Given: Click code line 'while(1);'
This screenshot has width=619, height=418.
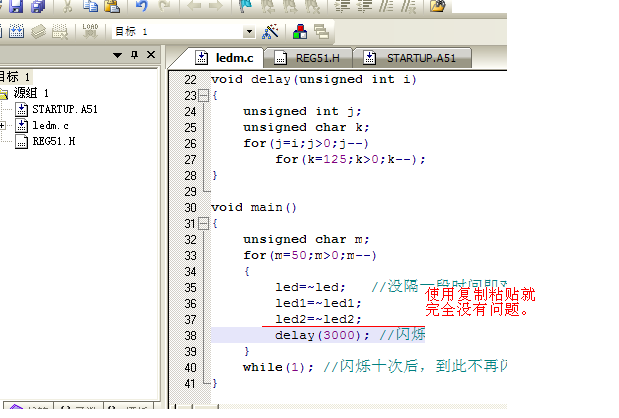Looking at the screenshot, I should click(x=278, y=367).
